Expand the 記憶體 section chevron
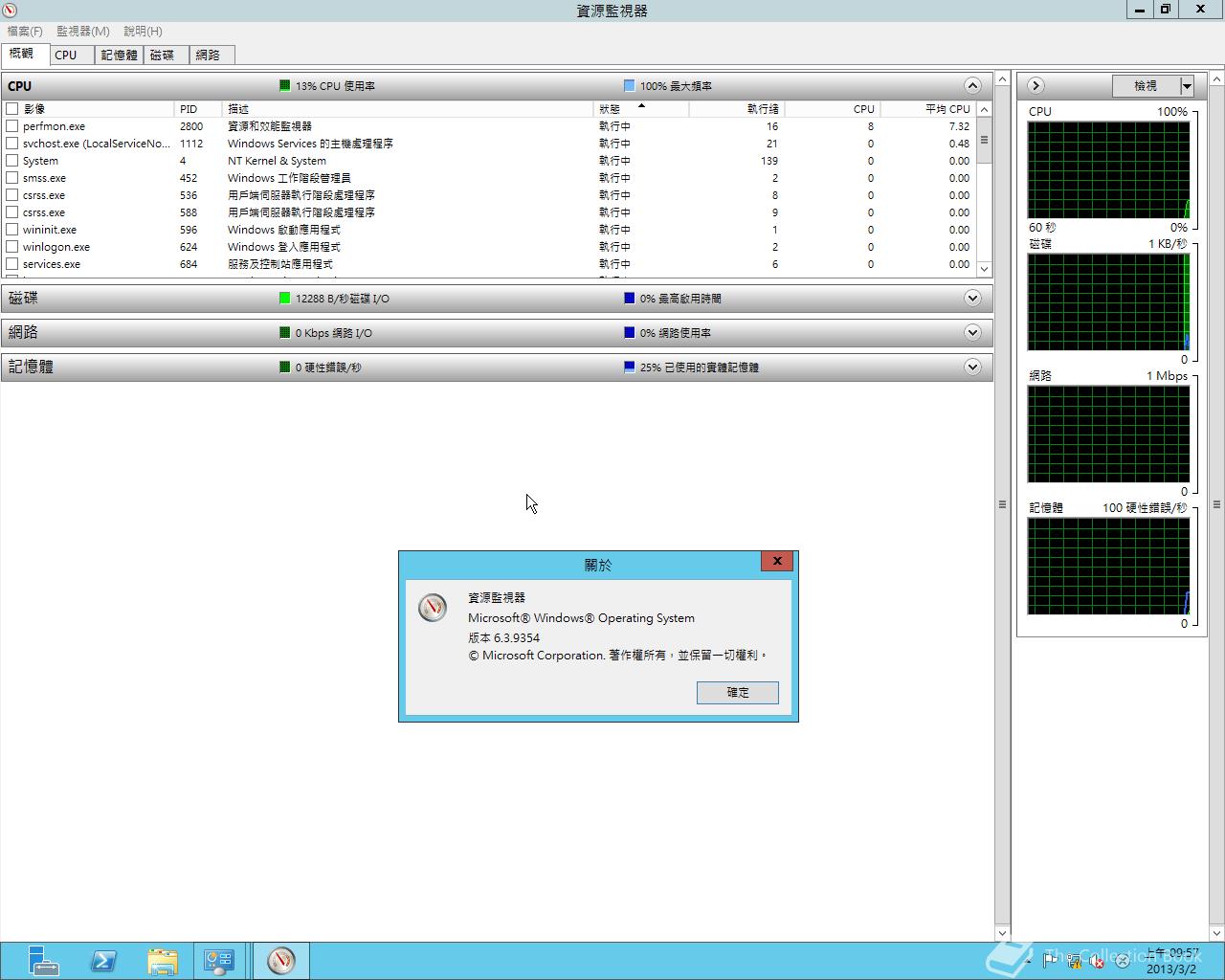Image resolution: width=1225 pixels, height=980 pixels. [972, 367]
